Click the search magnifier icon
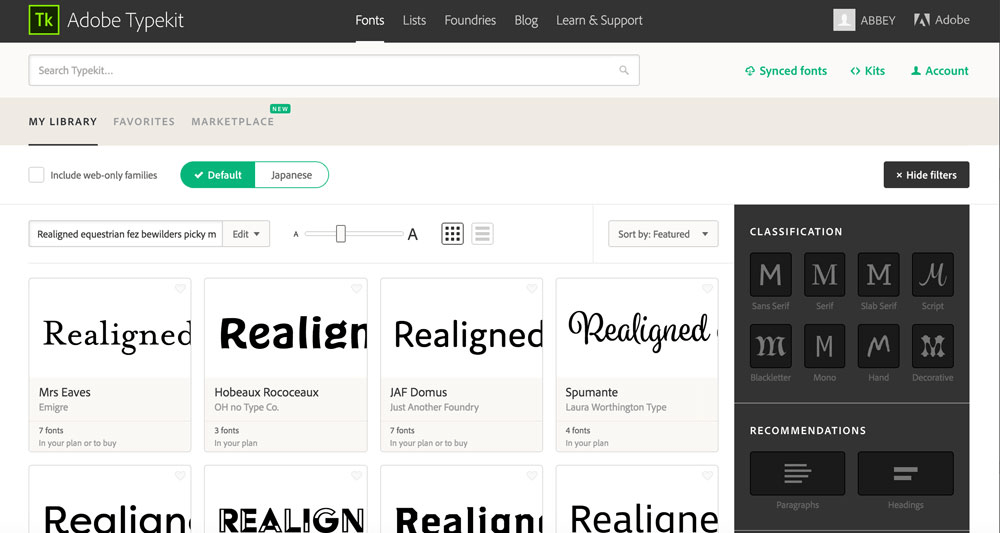 [624, 70]
